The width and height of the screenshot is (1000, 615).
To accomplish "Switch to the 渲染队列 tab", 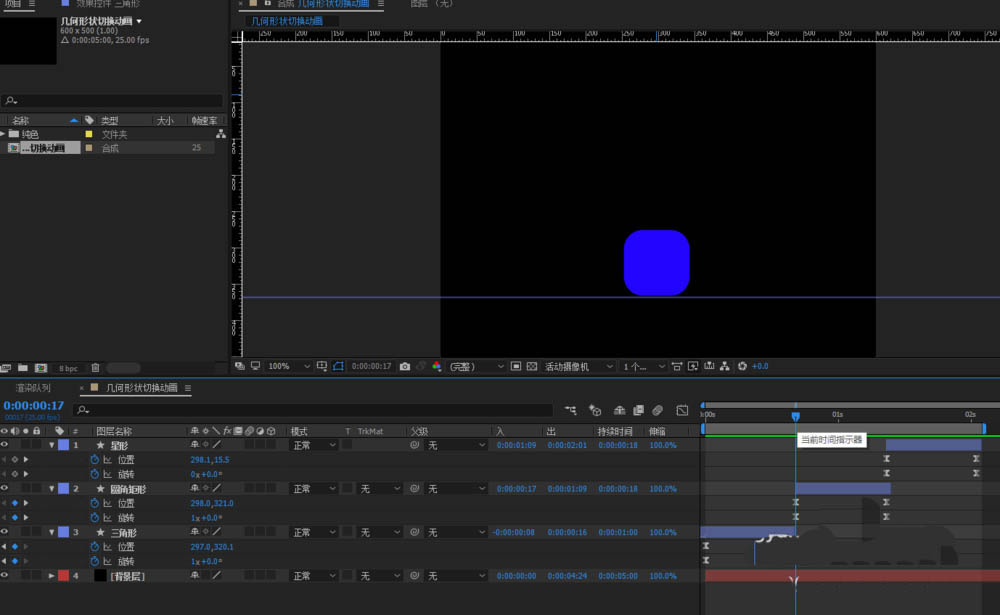I will tap(32, 387).
